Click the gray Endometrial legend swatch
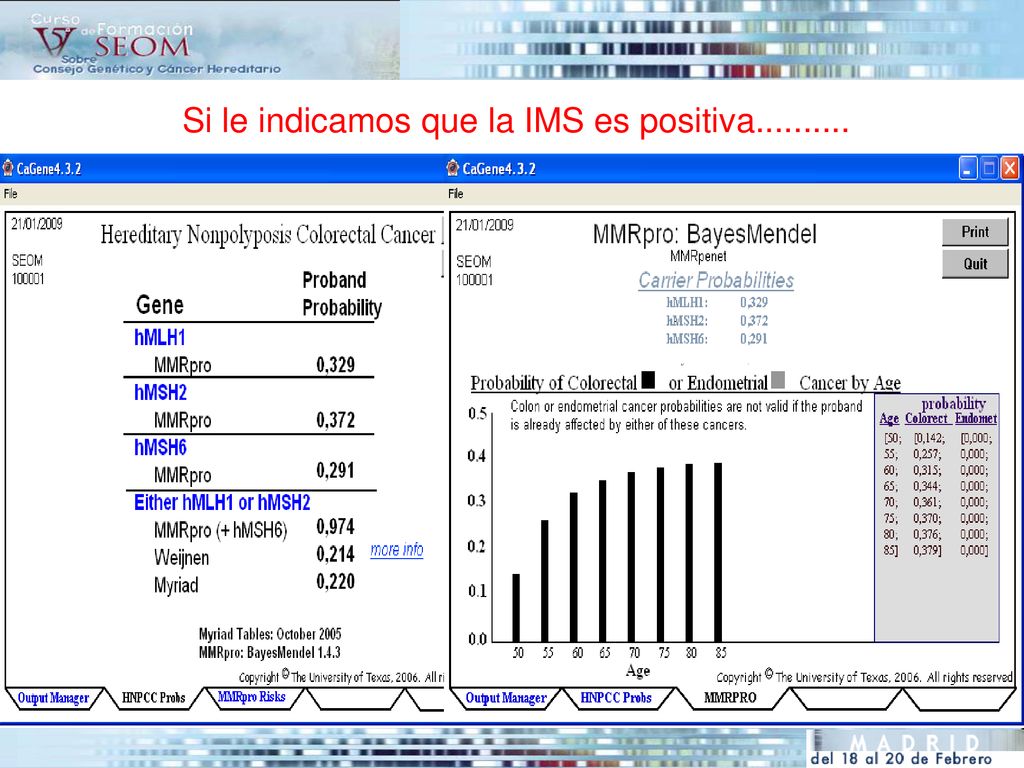 tap(778, 379)
